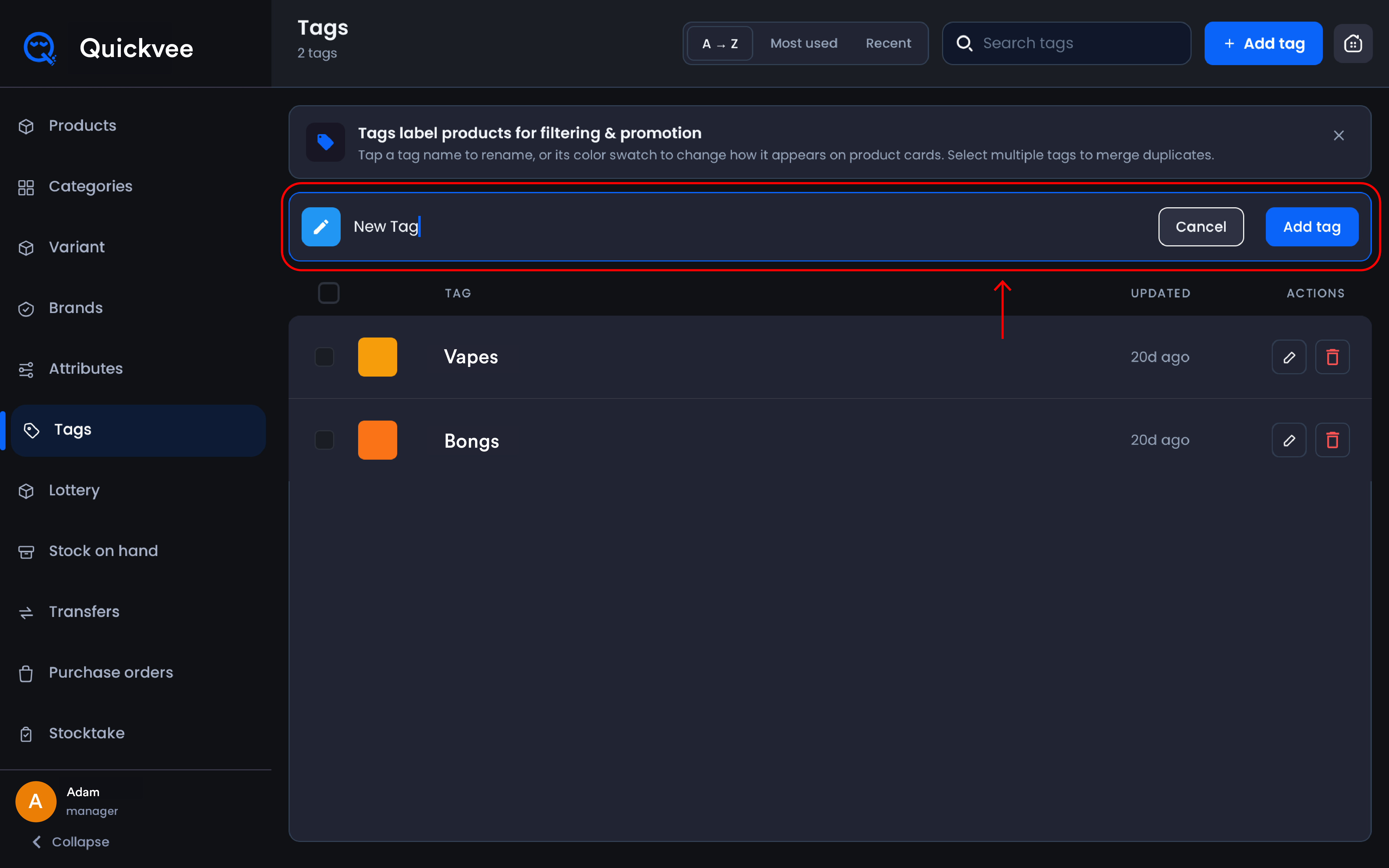Edit the Bongs tag with pencil icon
Image resolution: width=1389 pixels, height=868 pixels.
point(1288,440)
